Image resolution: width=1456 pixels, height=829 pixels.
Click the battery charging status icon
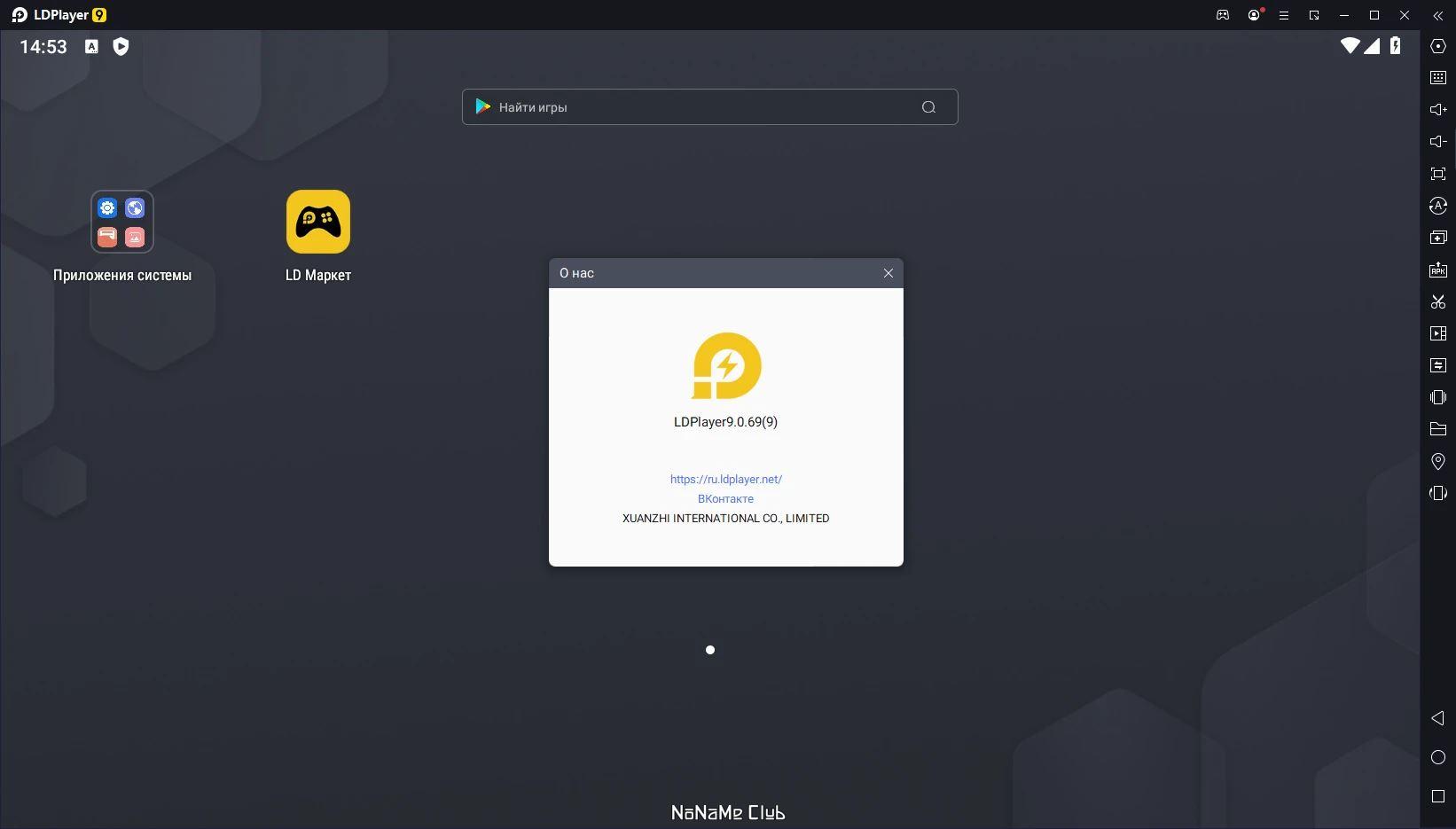(x=1395, y=45)
